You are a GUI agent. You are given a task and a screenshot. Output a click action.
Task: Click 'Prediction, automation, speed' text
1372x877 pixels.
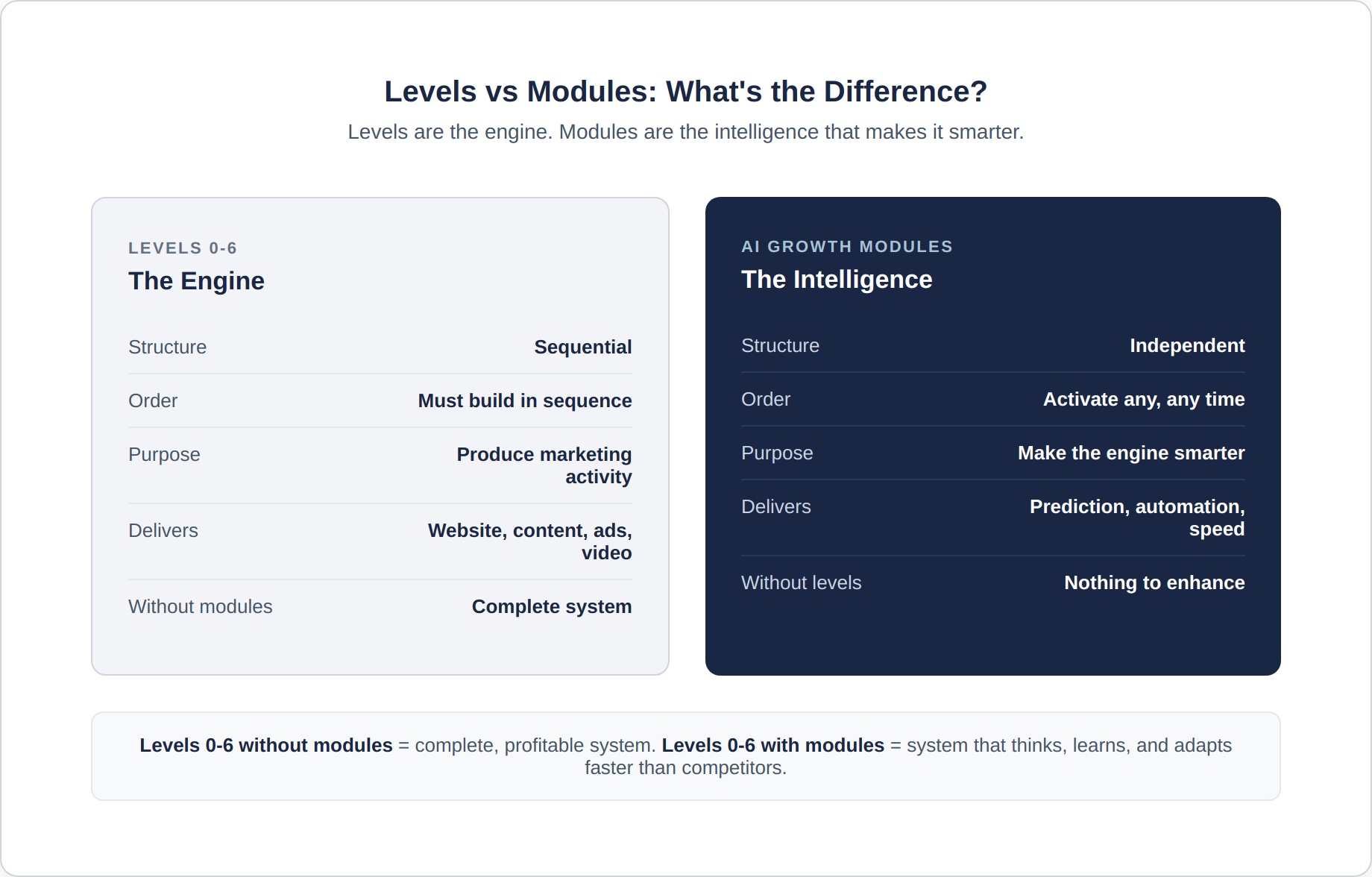click(1137, 518)
